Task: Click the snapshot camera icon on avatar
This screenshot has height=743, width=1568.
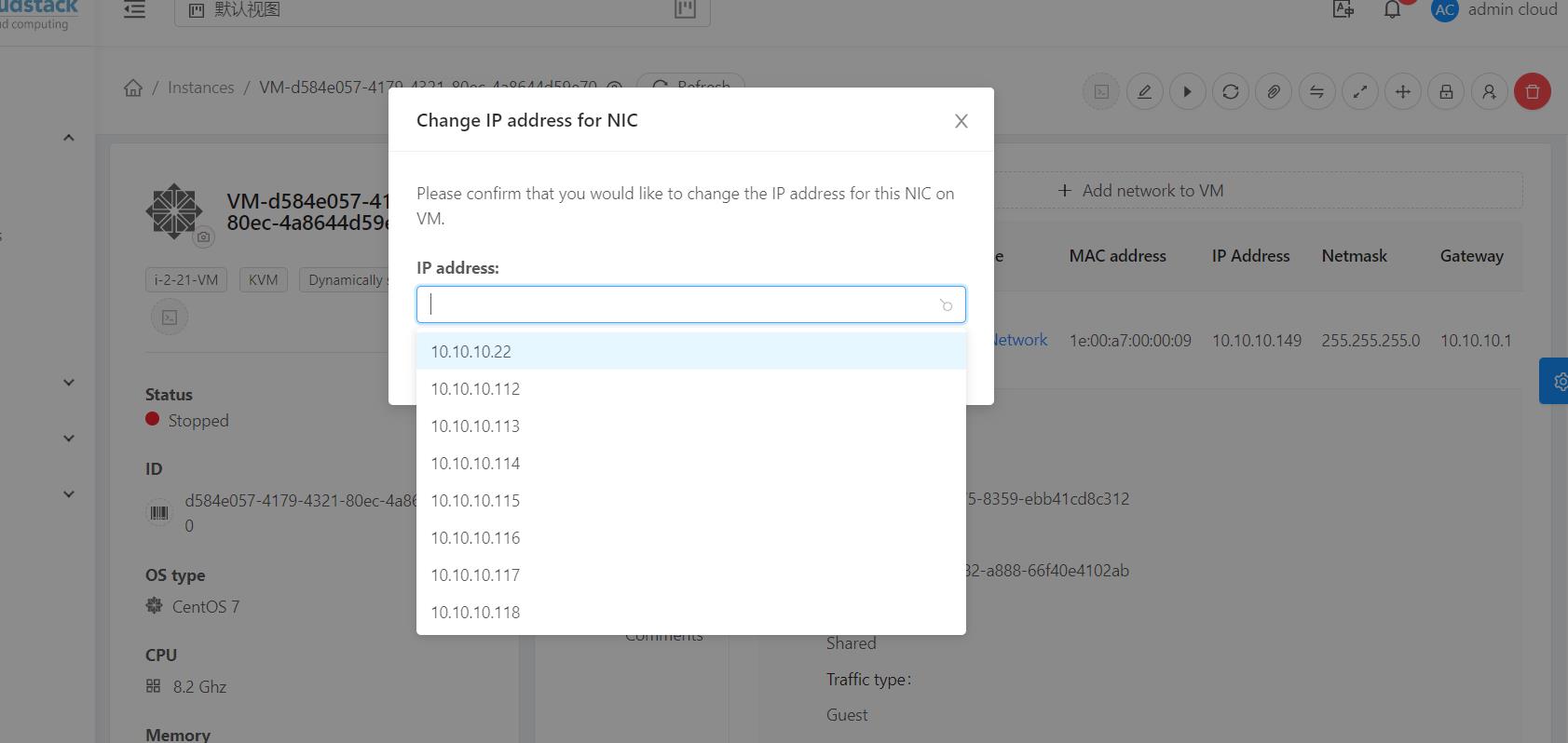Action: [x=204, y=237]
